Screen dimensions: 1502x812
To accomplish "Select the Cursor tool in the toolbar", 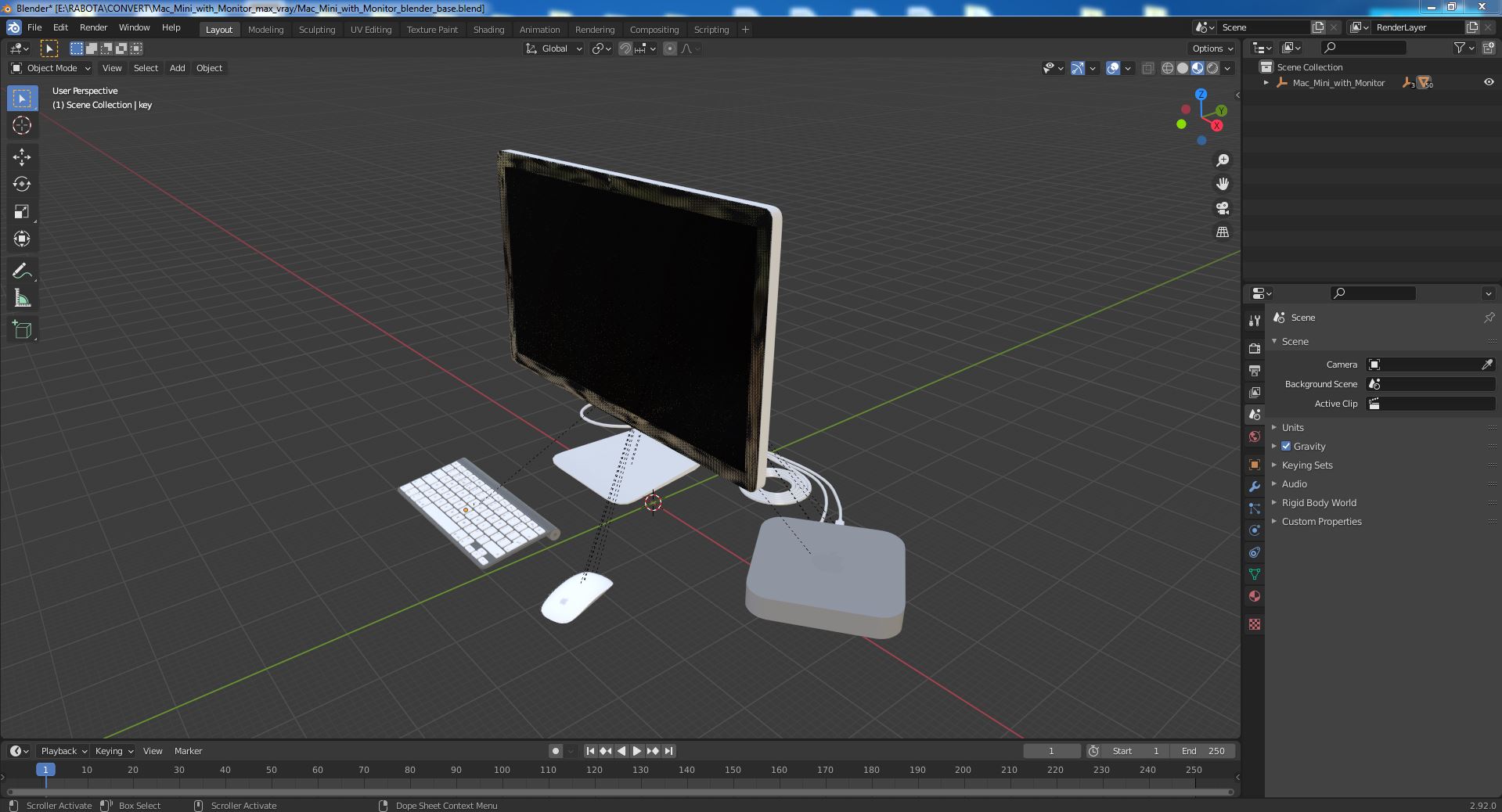I will [22, 125].
